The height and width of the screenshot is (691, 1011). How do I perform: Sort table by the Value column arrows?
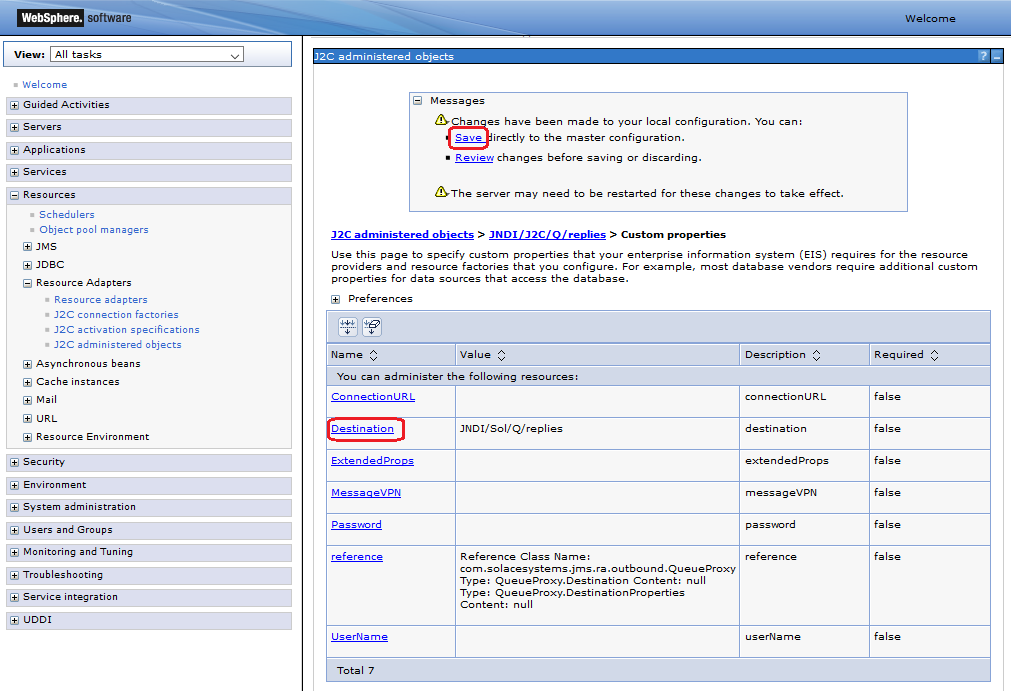coord(501,355)
